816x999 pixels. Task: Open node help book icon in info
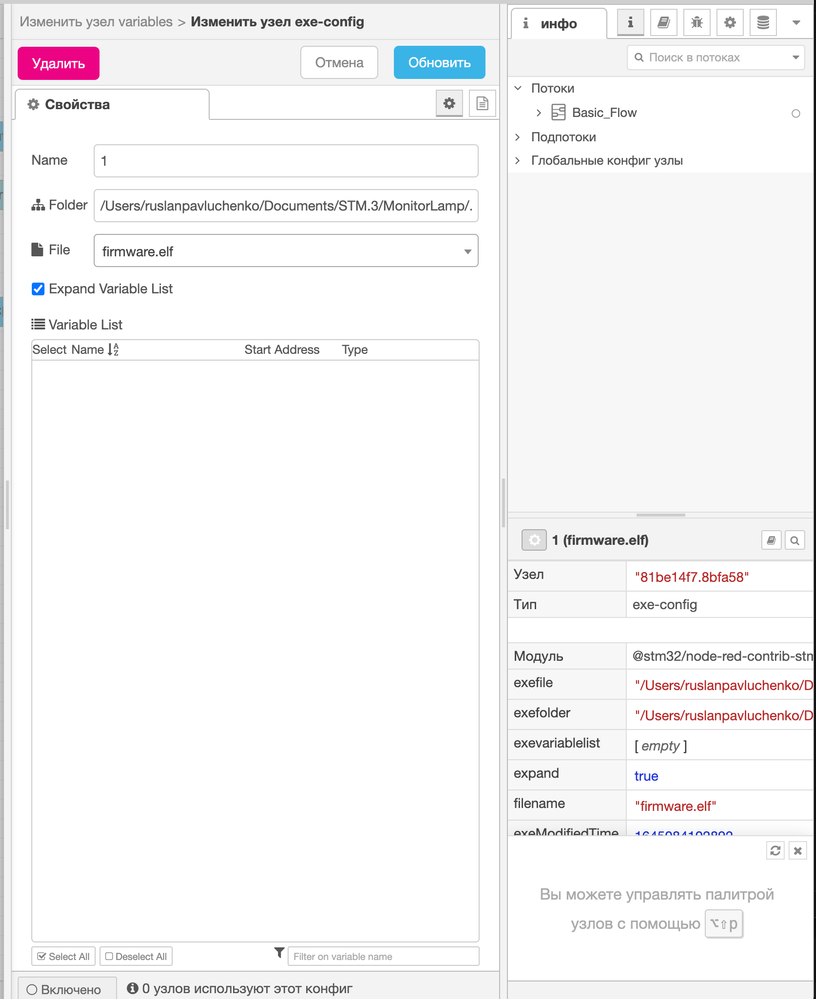[771, 540]
